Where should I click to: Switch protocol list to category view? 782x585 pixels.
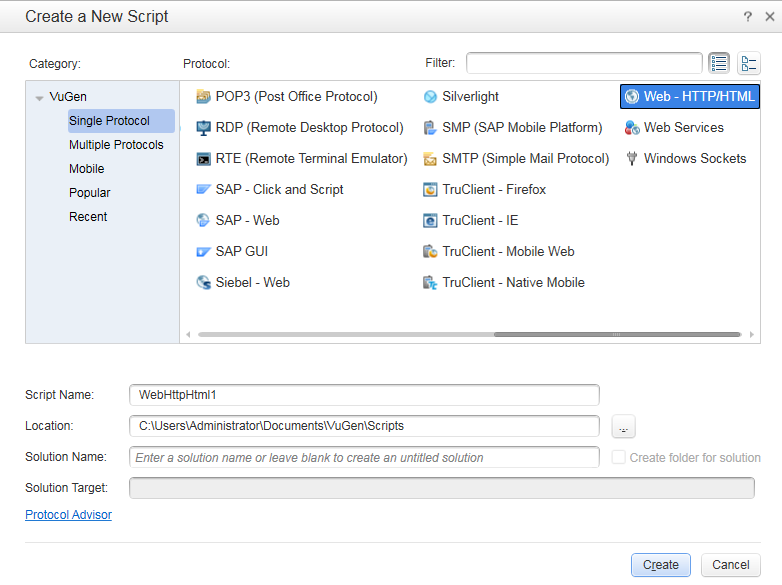coord(749,63)
